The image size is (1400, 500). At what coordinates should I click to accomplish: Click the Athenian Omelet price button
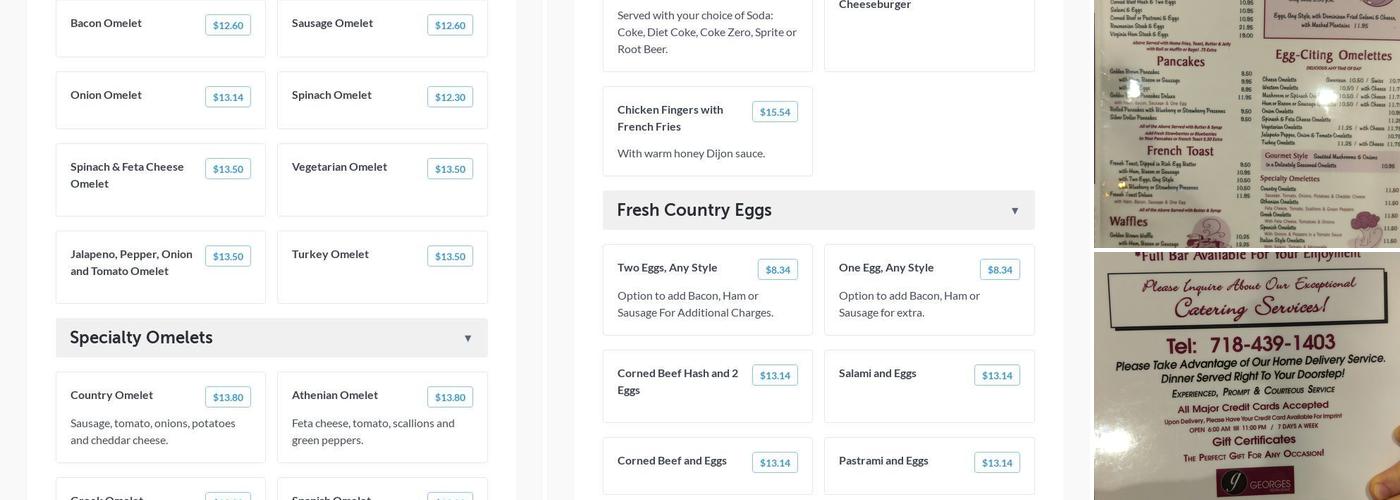coord(450,397)
